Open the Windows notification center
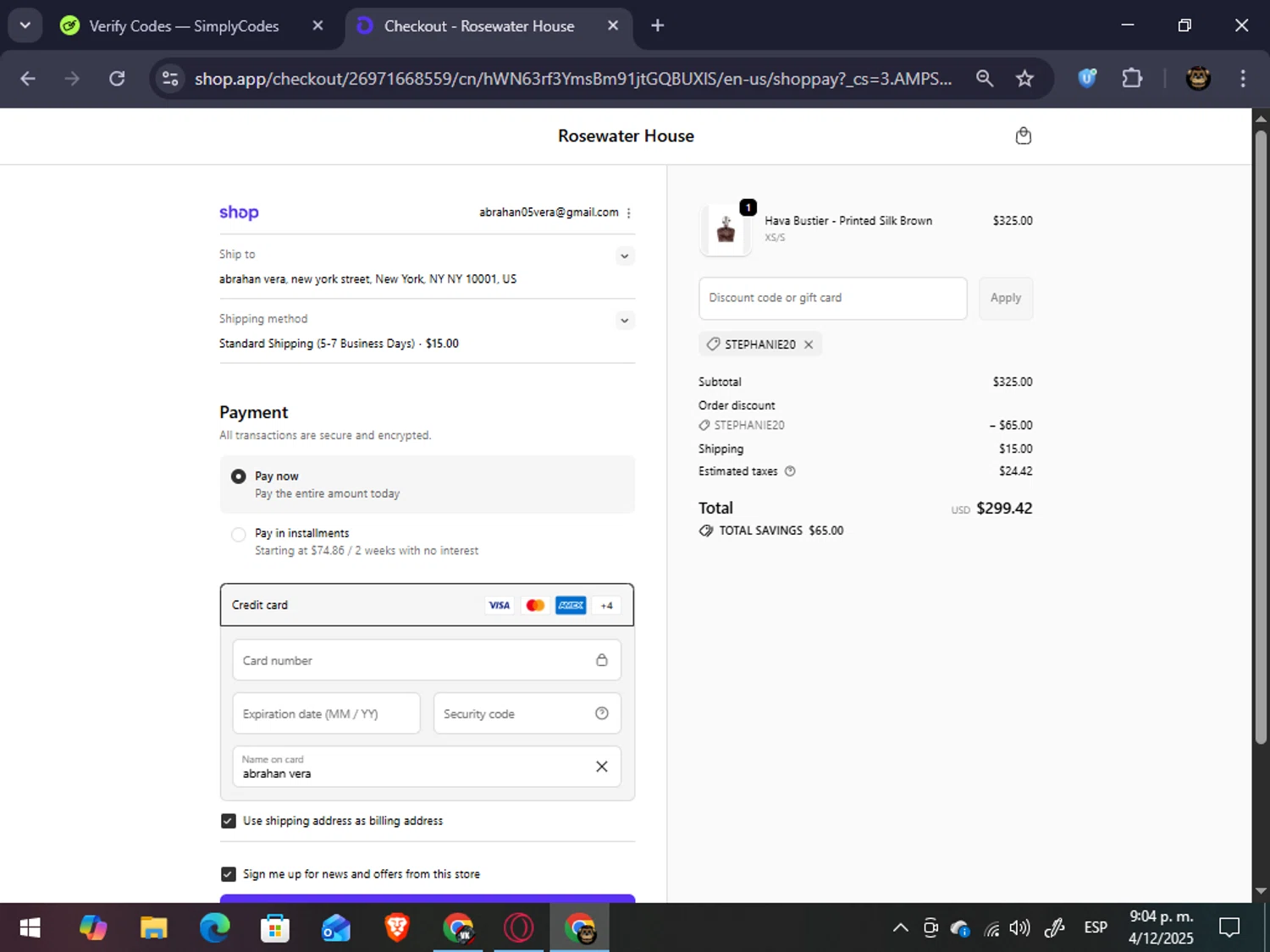1270x952 pixels. [x=1229, y=928]
